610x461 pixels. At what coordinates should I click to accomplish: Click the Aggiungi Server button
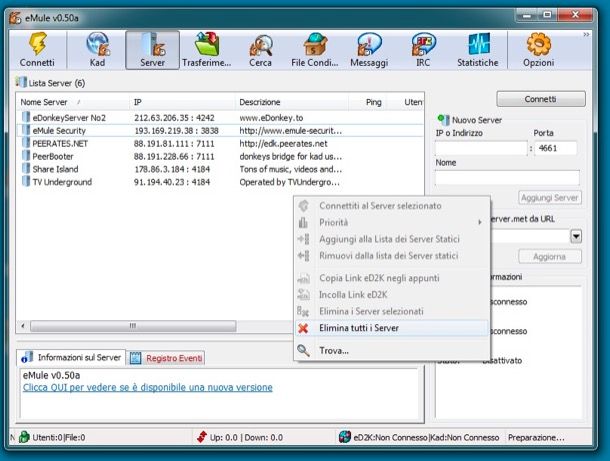tap(550, 198)
